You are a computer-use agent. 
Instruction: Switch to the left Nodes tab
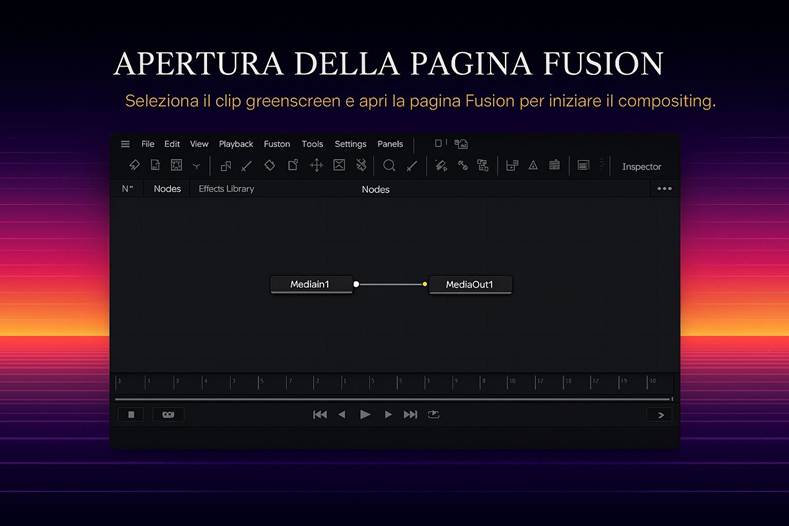167,189
